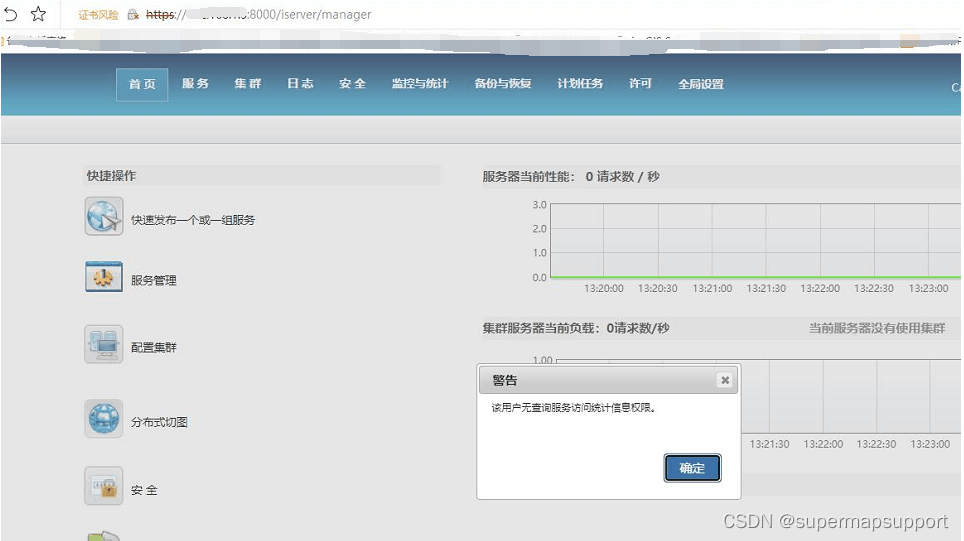Open the 监控与统计 menu
Screen dimensions: 964x541
click(x=420, y=84)
